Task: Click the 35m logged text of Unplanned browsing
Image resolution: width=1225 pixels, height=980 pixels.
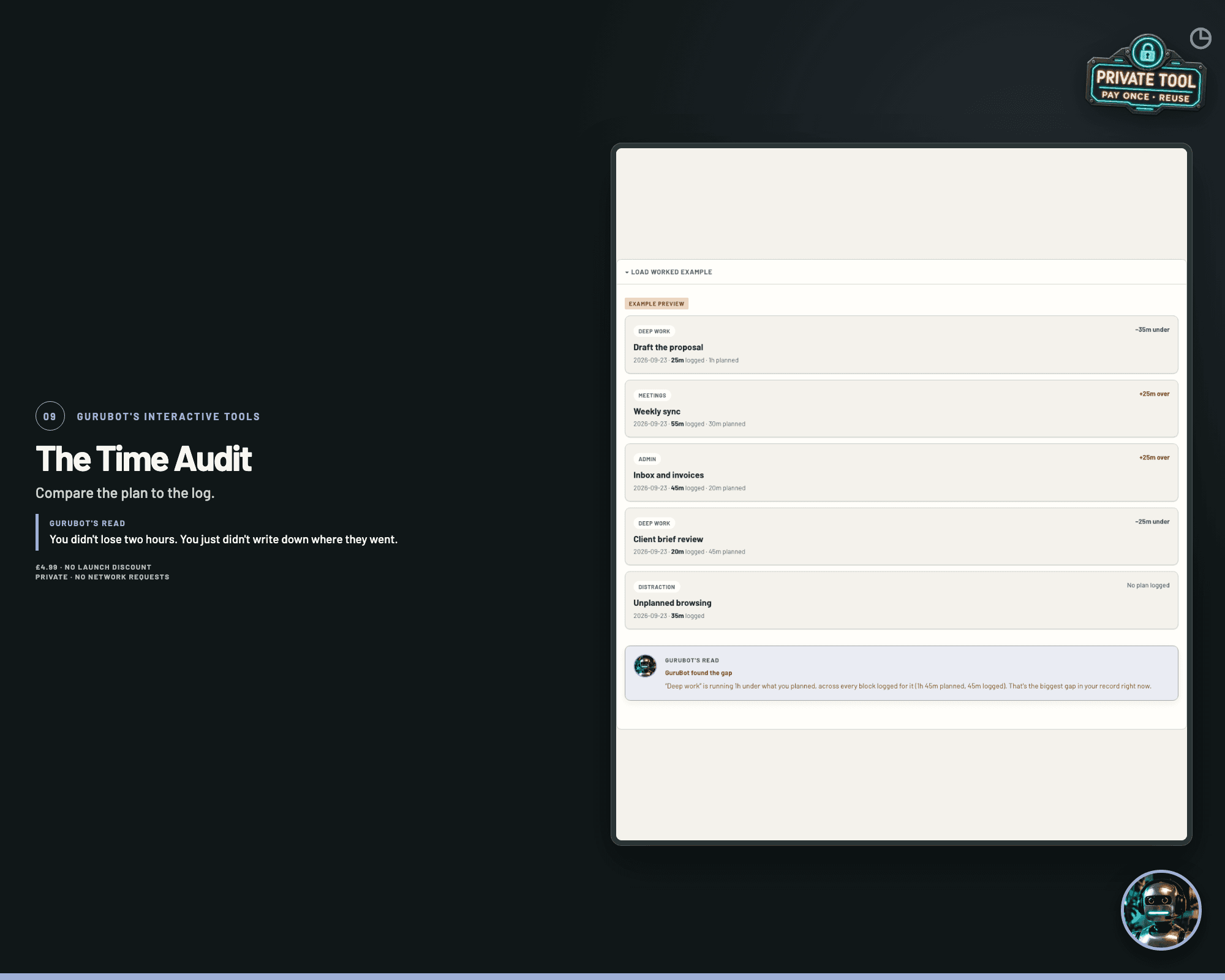Action: (687, 616)
